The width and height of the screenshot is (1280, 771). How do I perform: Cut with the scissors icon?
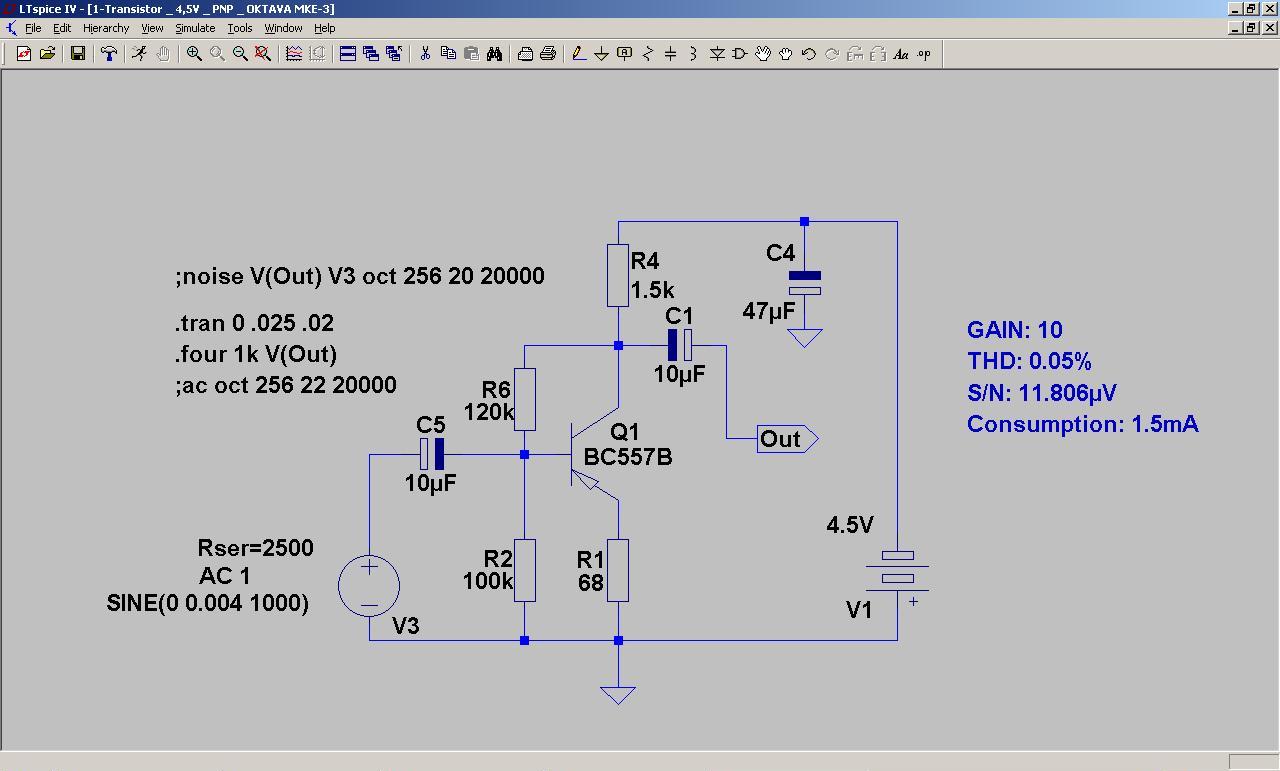(425, 54)
